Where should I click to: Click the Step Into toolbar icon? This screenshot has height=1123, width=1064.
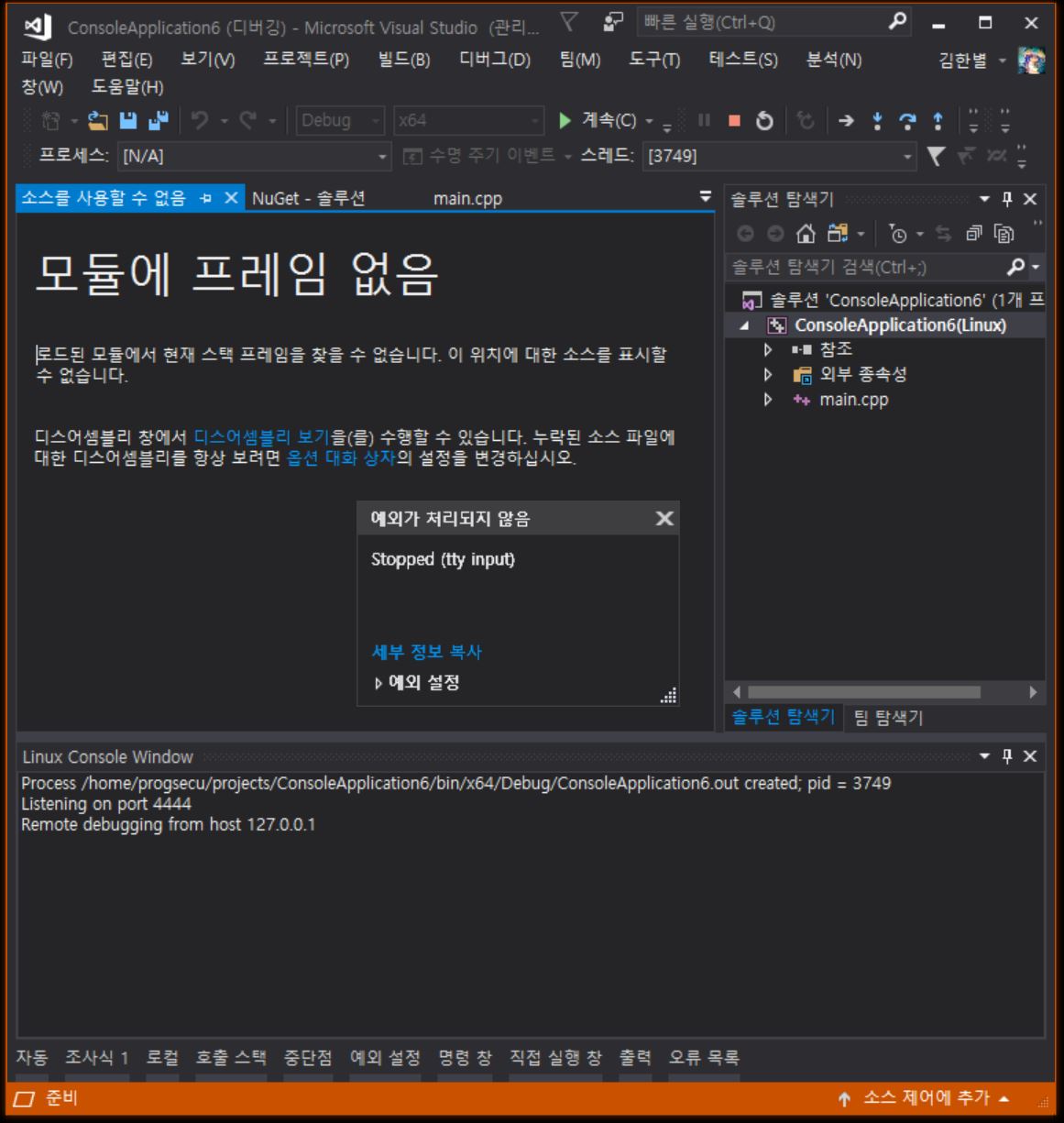click(x=878, y=118)
